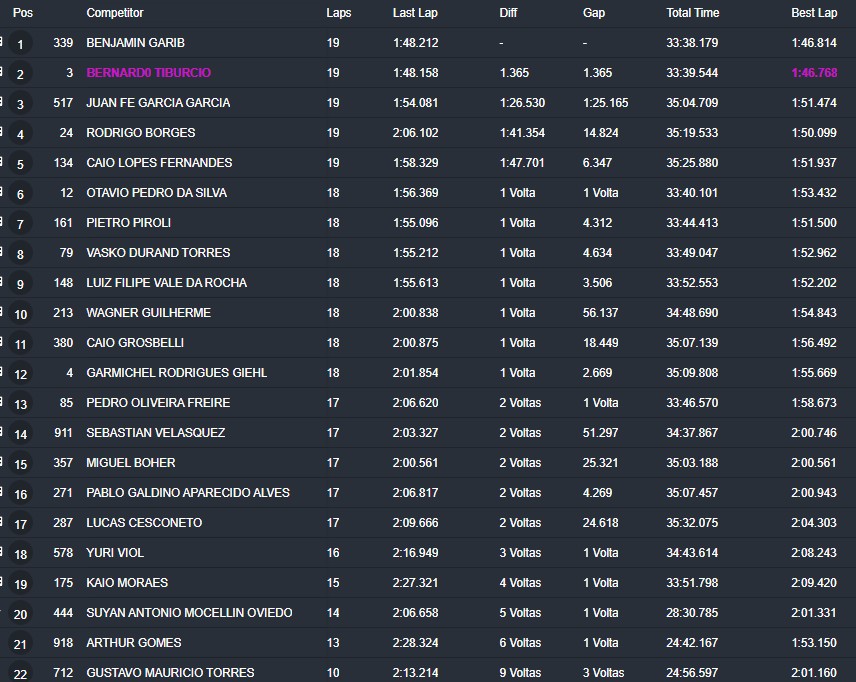Sort by the Pos column header

tap(22, 13)
